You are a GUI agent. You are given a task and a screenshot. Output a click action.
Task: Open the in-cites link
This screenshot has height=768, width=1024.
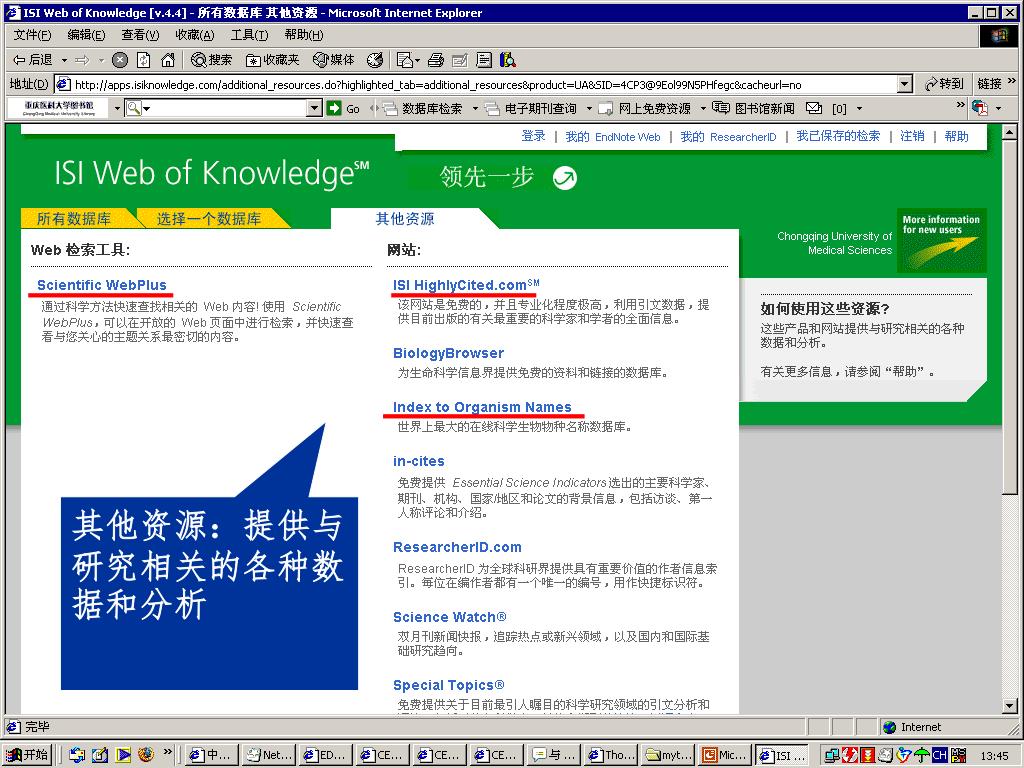pyautogui.click(x=419, y=461)
